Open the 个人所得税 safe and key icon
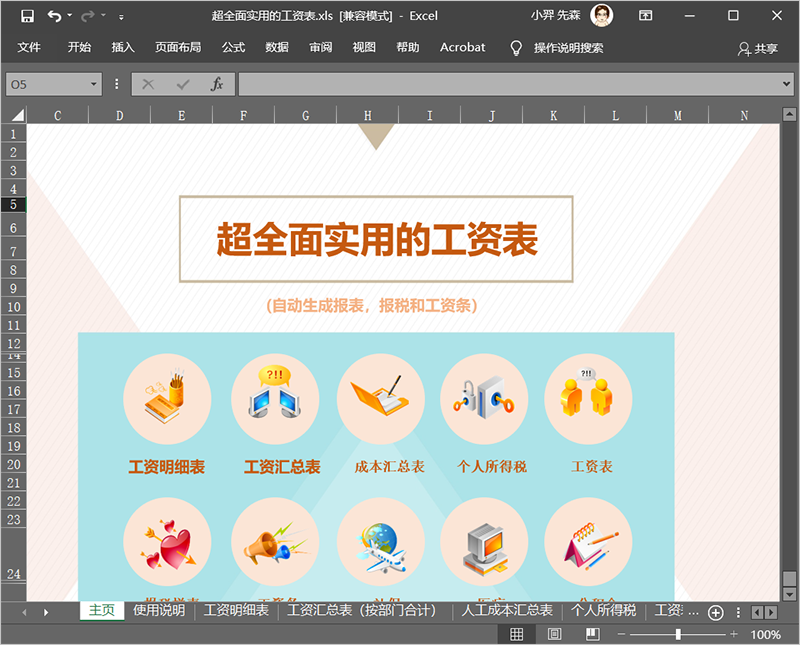Image resolution: width=800 pixels, height=645 pixels. click(484, 399)
